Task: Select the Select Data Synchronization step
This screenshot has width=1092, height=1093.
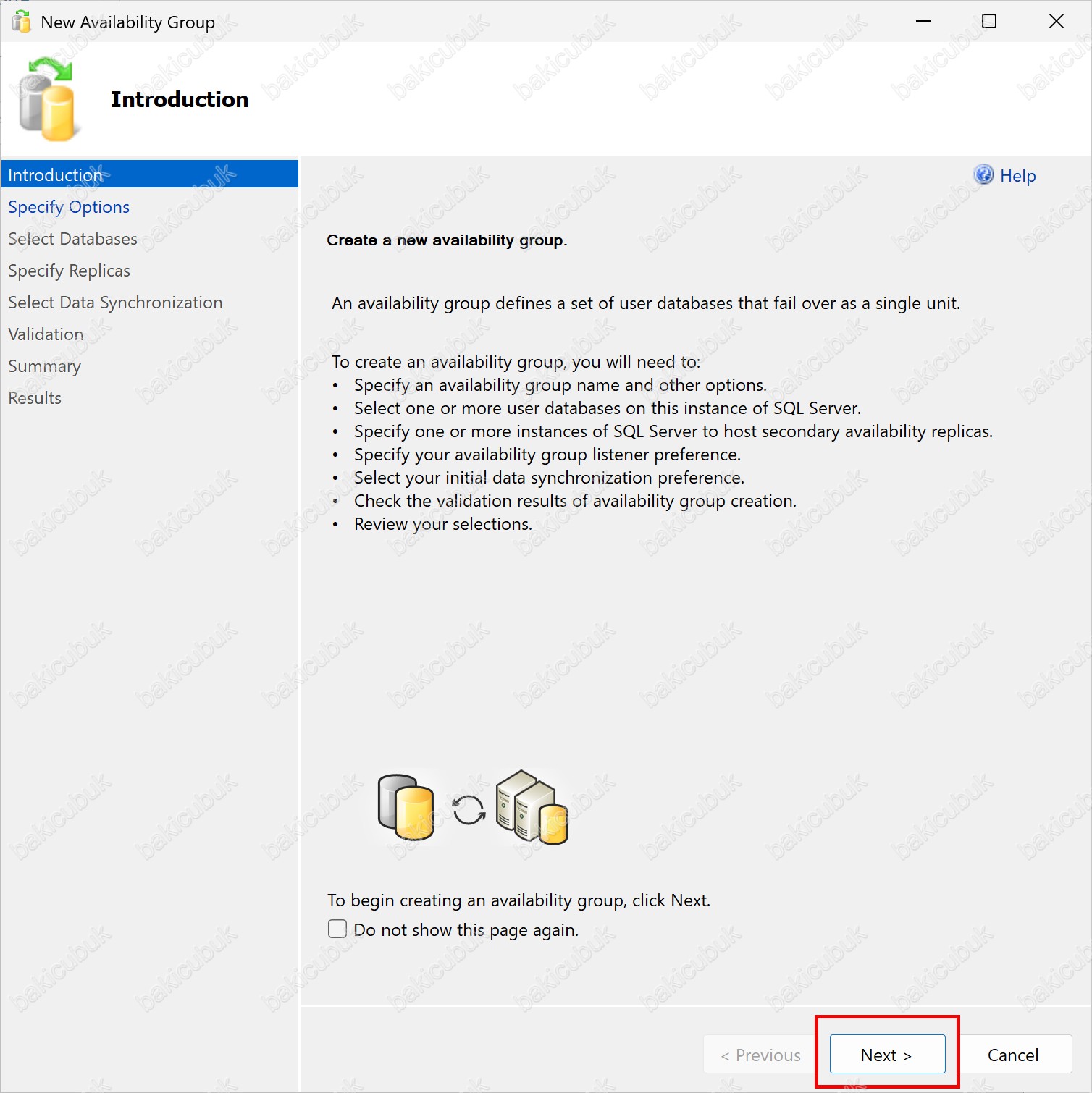Action: pos(115,303)
